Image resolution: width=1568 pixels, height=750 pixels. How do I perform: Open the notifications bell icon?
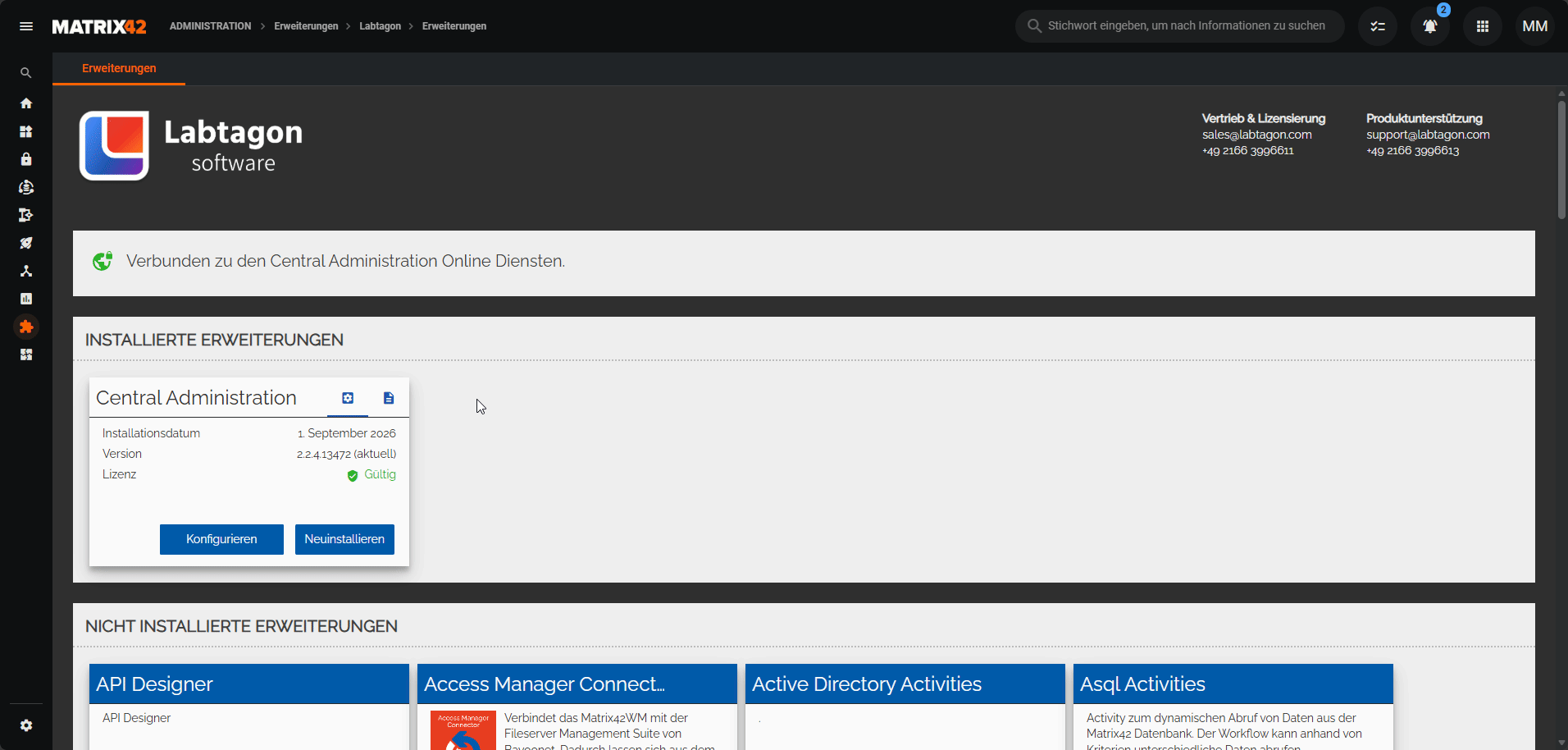pos(1430,26)
